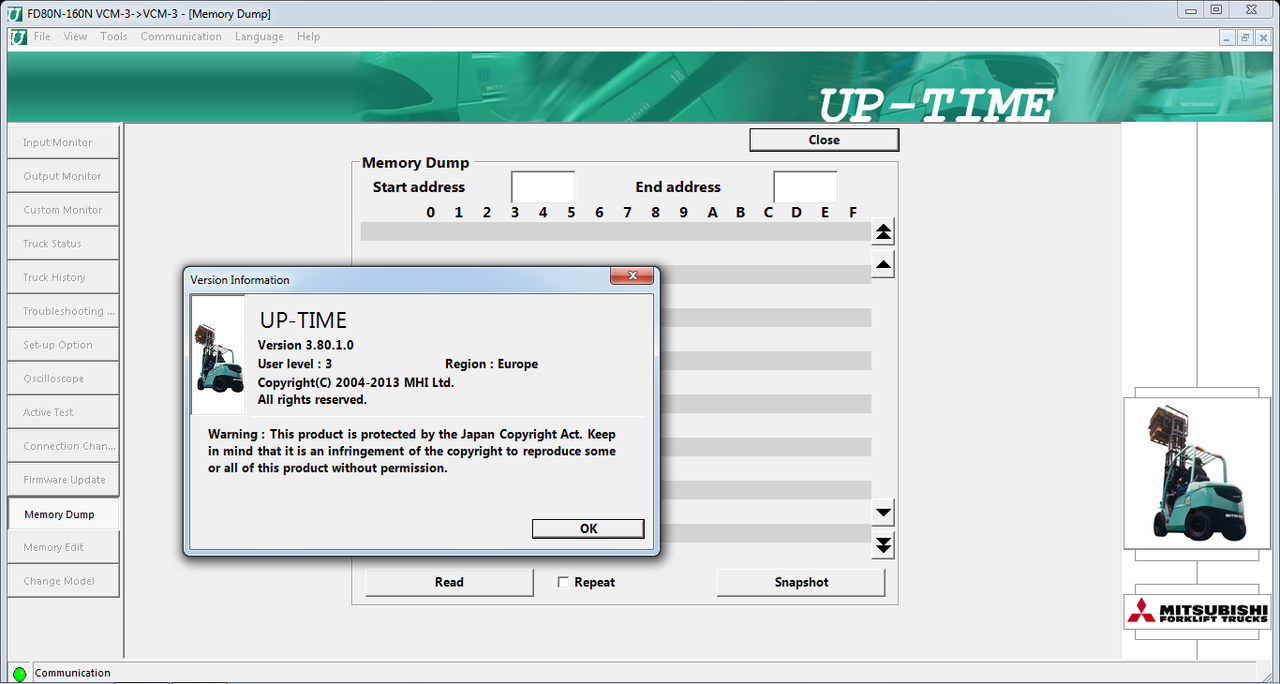The height and width of the screenshot is (684, 1280).
Task: Open the Communication menu
Action: click(181, 37)
